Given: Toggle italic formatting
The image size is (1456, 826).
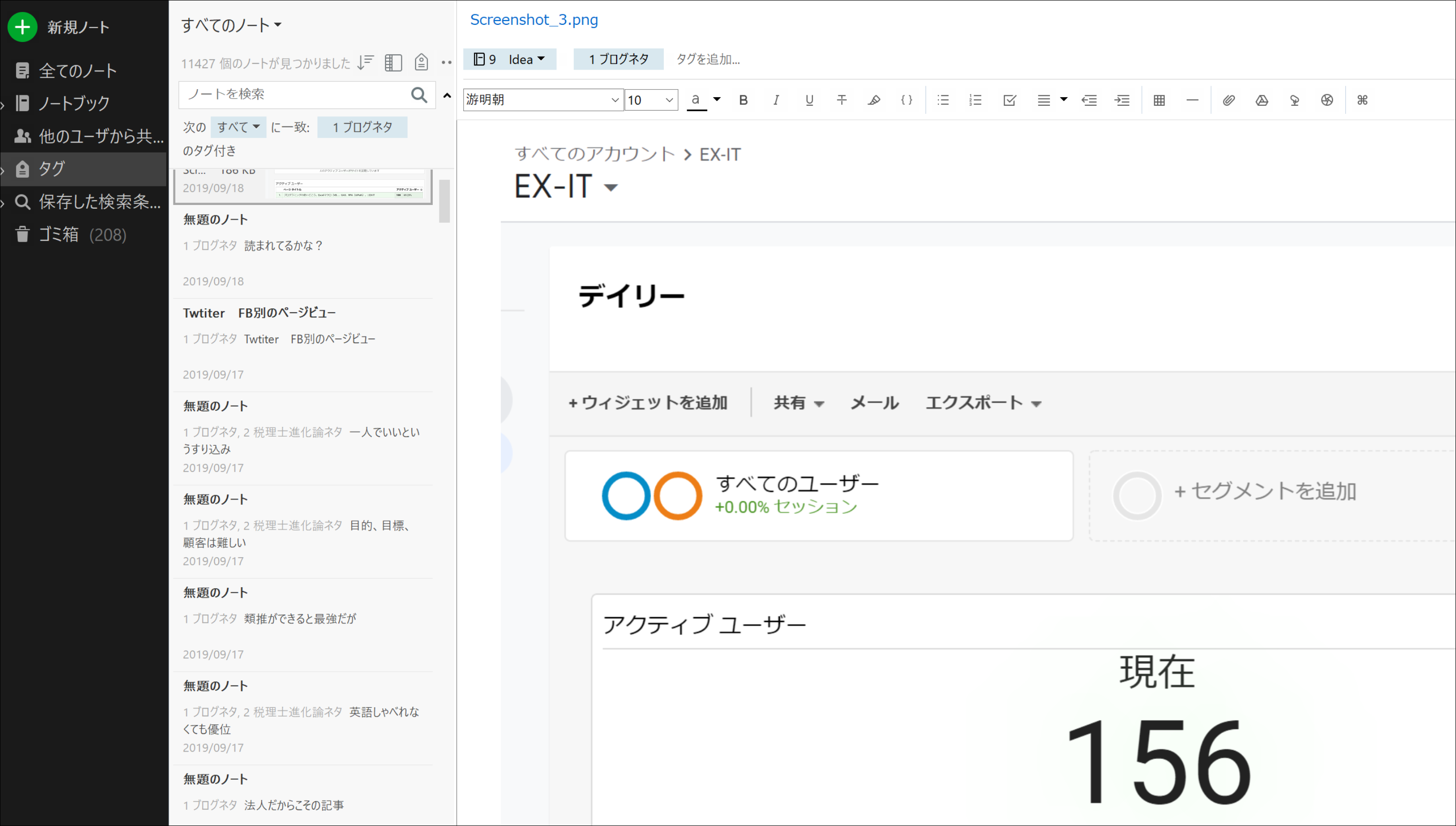Looking at the screenshot, I should tap(776, 101).
